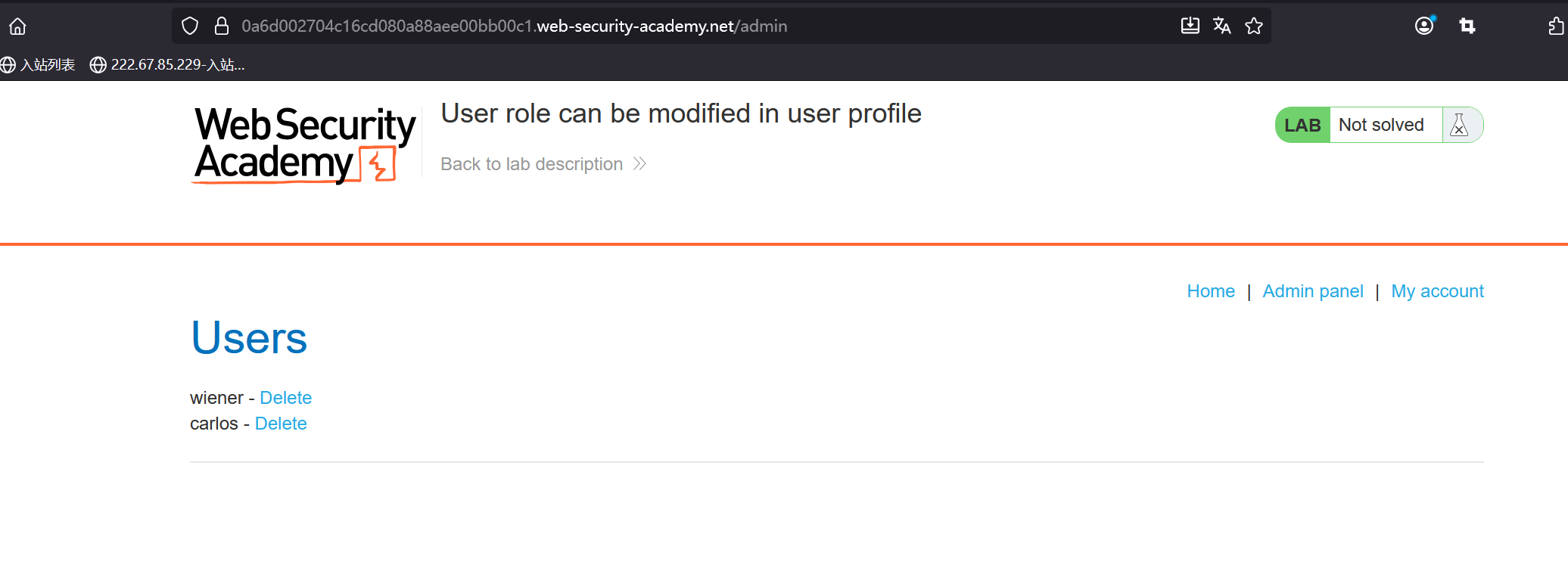Delete the carlos user
Screen dimensions: 1568x565
[281, 424]
